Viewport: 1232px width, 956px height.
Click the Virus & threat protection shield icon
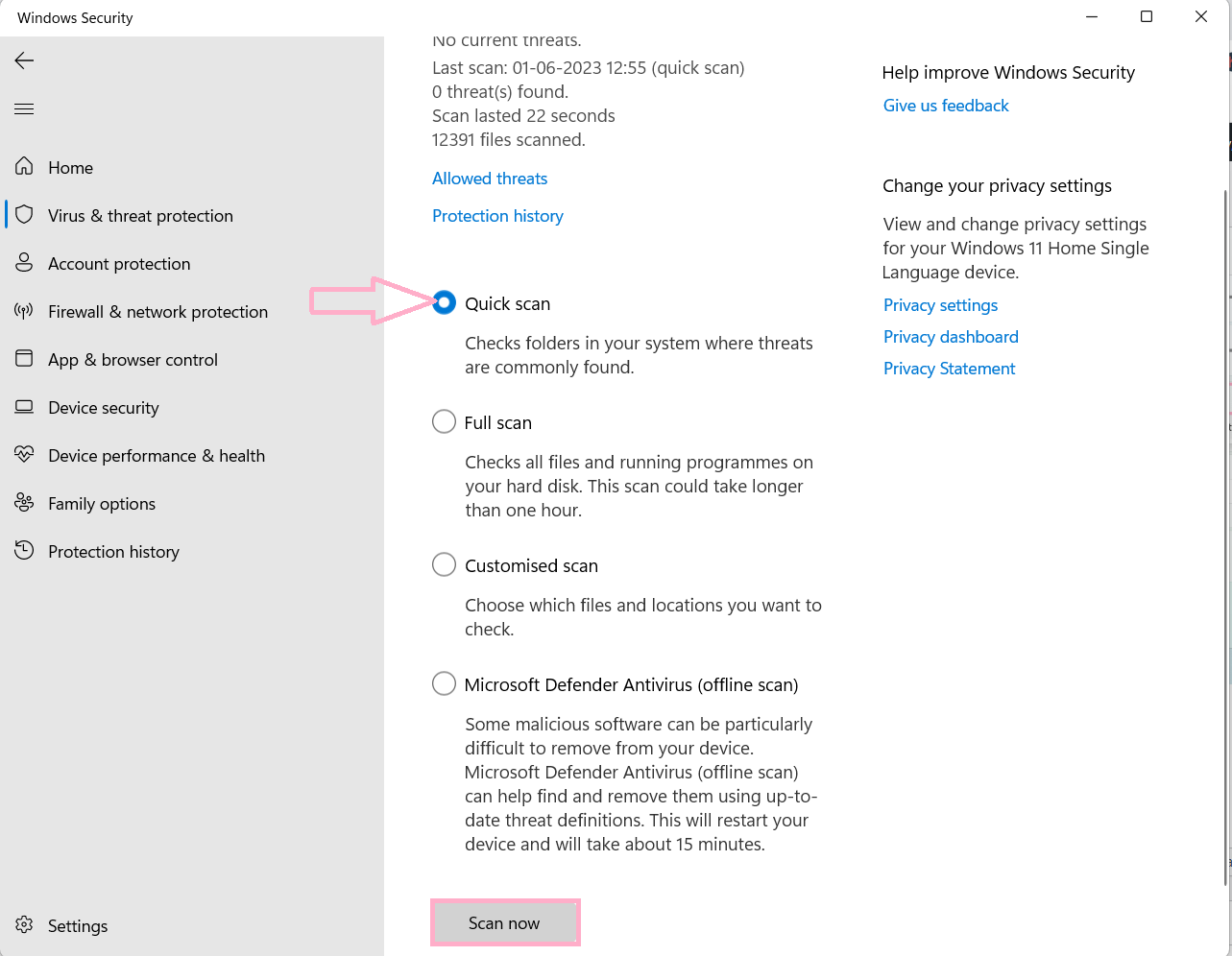[25, 215]
